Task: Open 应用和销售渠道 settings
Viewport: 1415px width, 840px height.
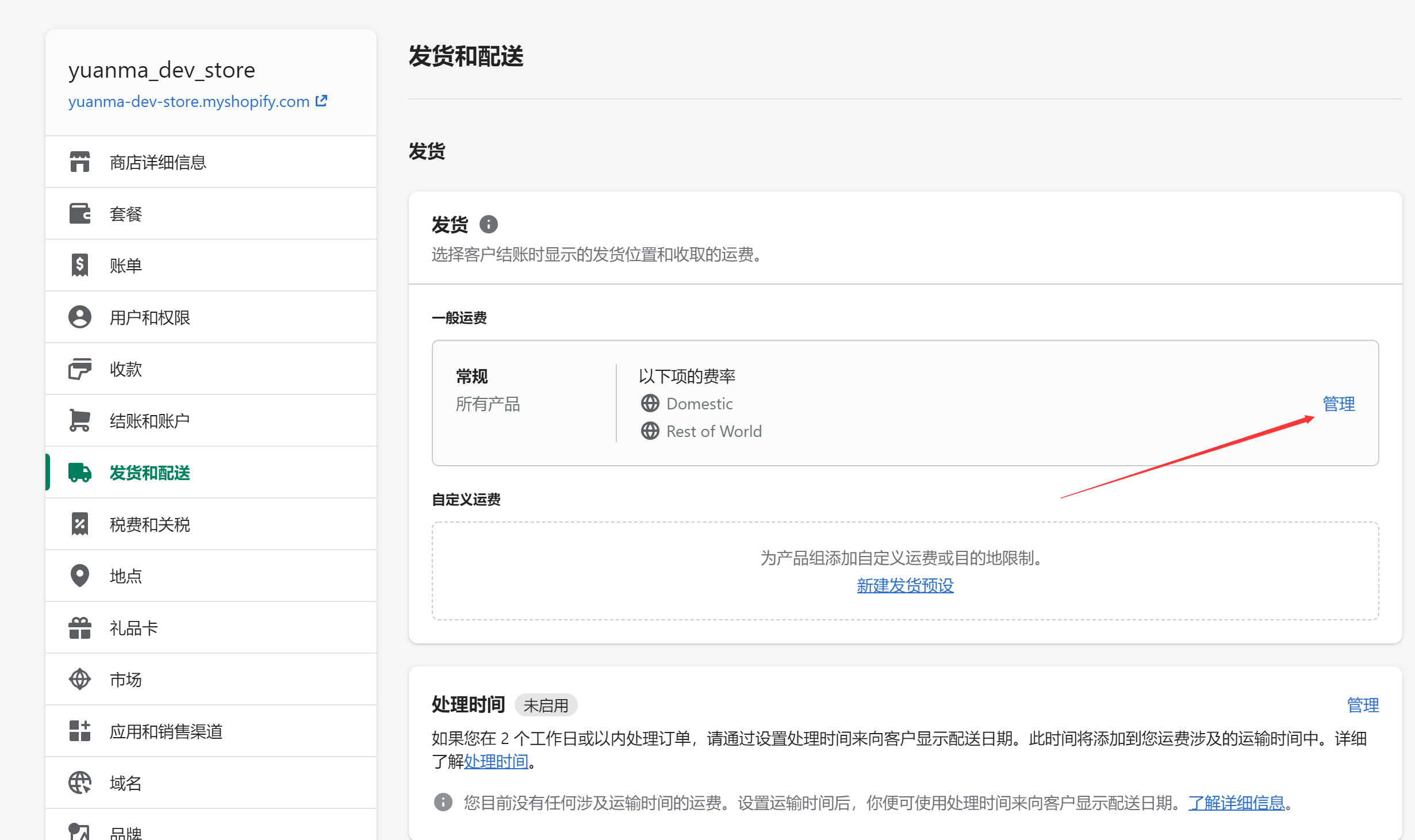Action: click(211, 731)
